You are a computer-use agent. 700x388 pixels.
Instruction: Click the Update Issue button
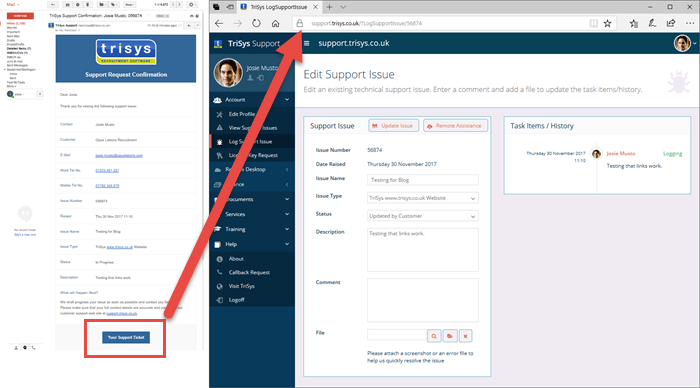coord(393,126)
